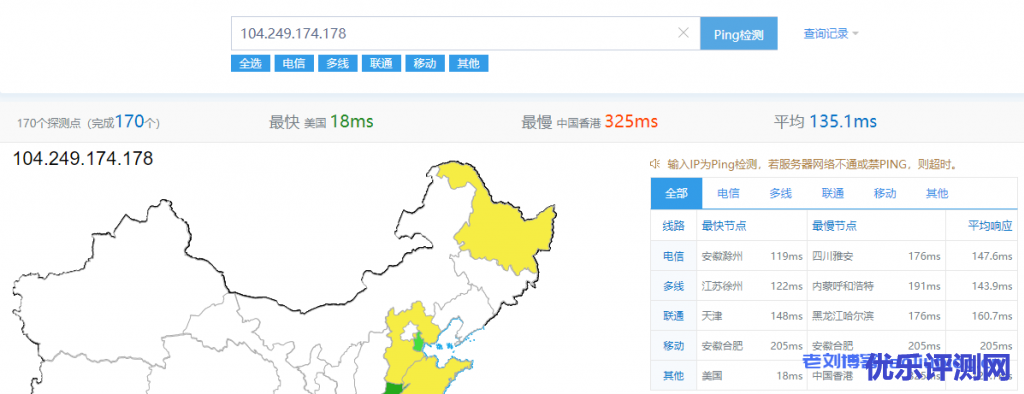Click the 内蒙呼和浩特 slowest node cell
This screenshot has height=394, width=1024.
pyautogui.click(x=843, y=286)
